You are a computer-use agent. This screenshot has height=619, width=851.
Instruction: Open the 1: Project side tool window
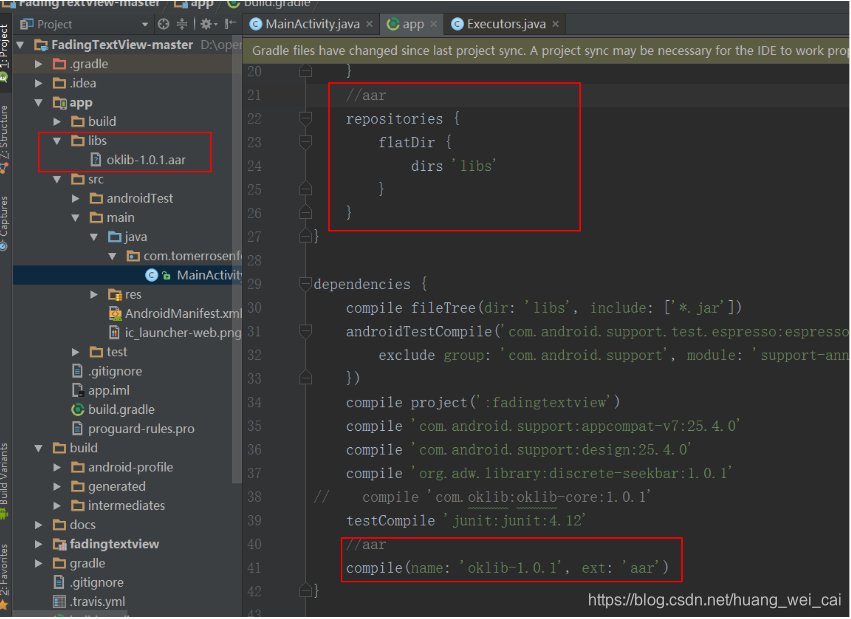click(5, 52)
